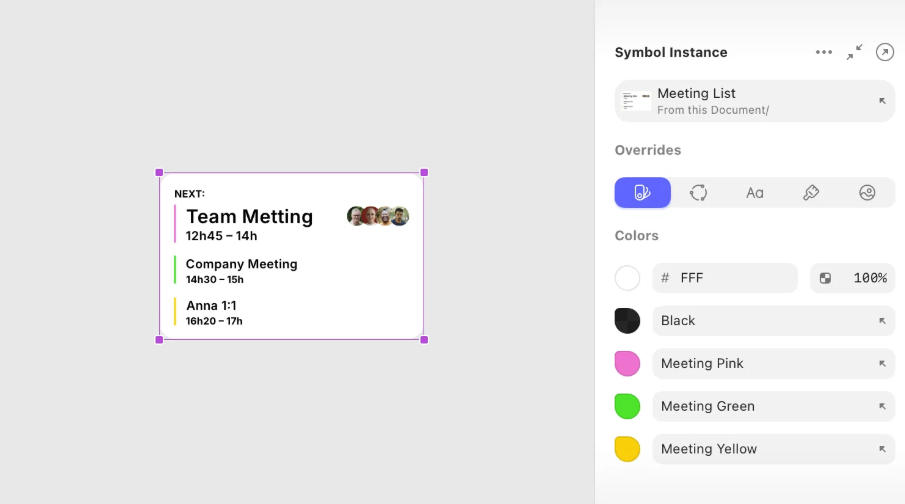Click the bottom-left selection handle
This screenshot has width=905, height=504.
pos(159,340)
